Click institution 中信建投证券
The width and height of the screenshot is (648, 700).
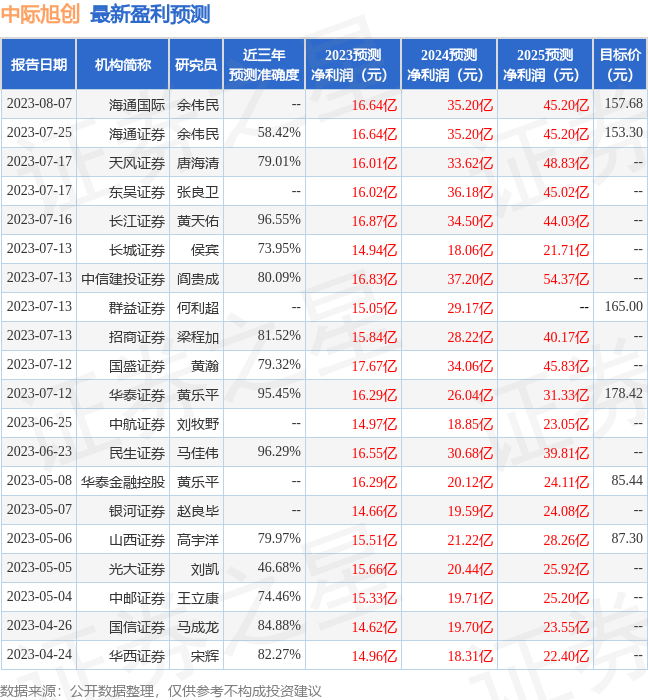(123, 279)
